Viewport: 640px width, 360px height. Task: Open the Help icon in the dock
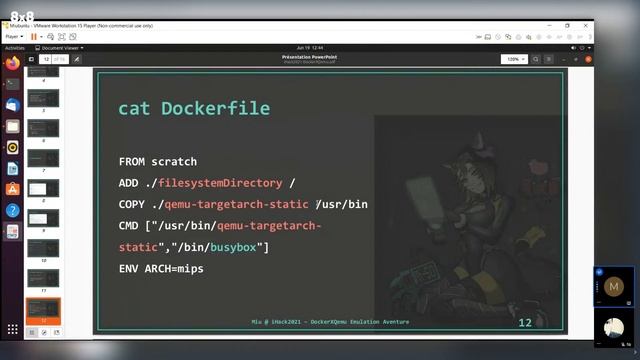[x=13, y=210]
